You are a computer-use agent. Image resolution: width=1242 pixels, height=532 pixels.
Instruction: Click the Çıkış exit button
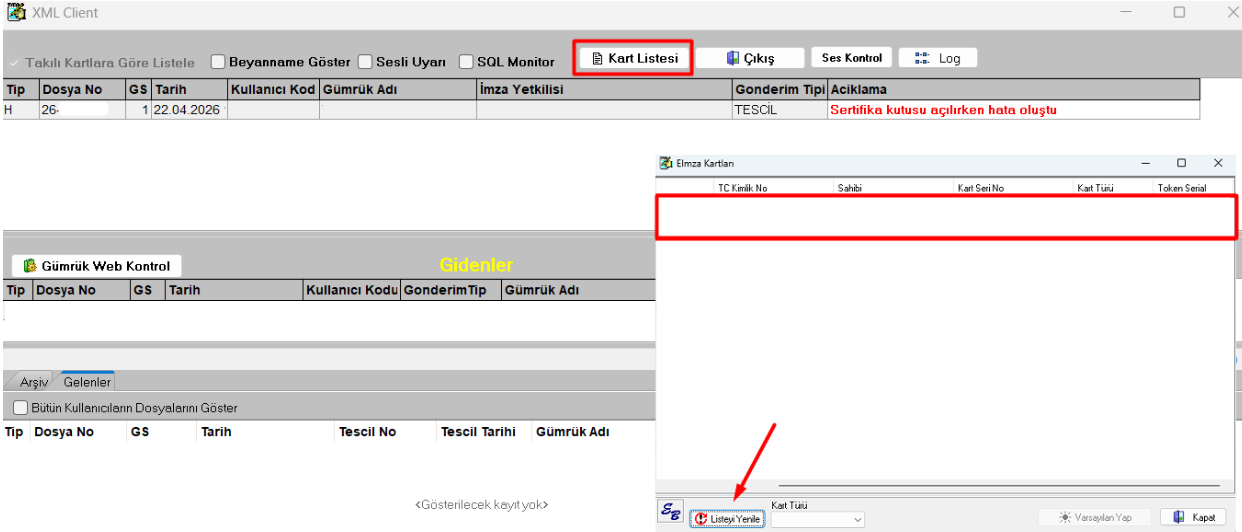pos(750,58)
